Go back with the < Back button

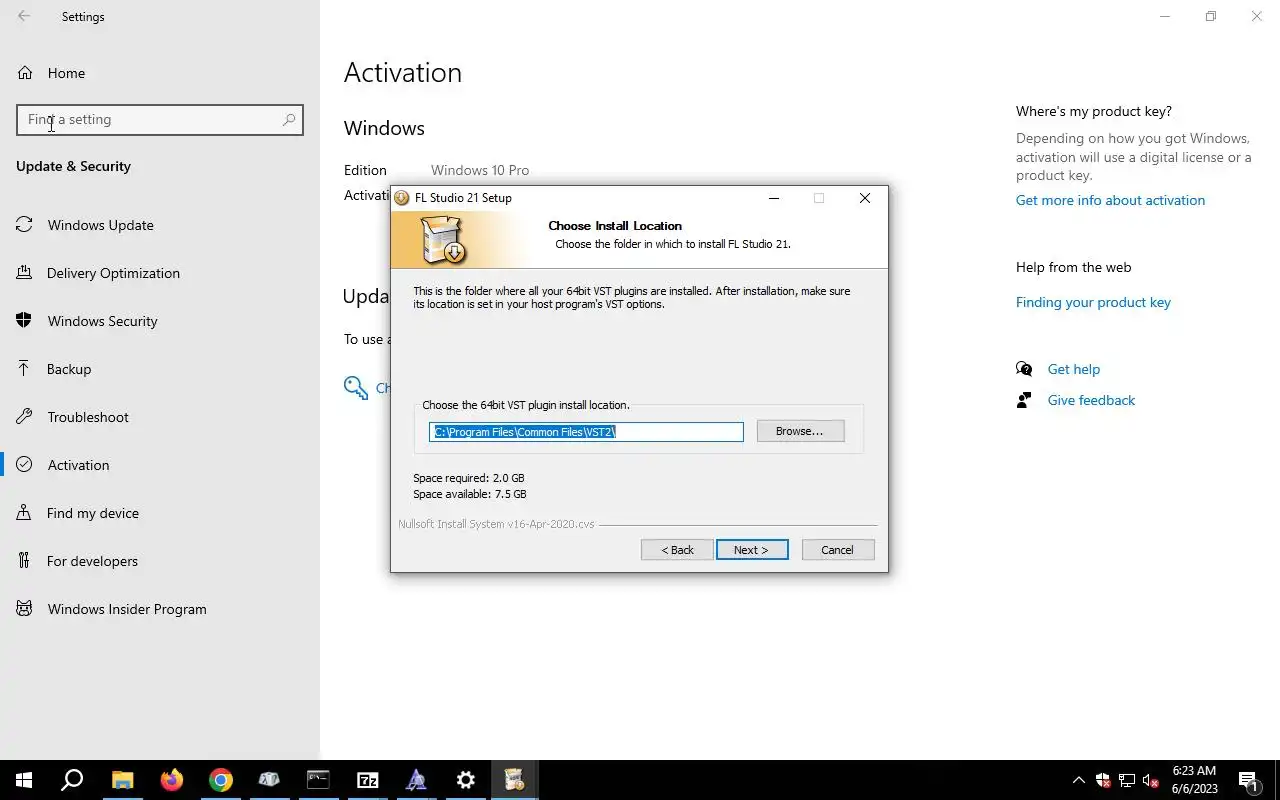[677, 550]
